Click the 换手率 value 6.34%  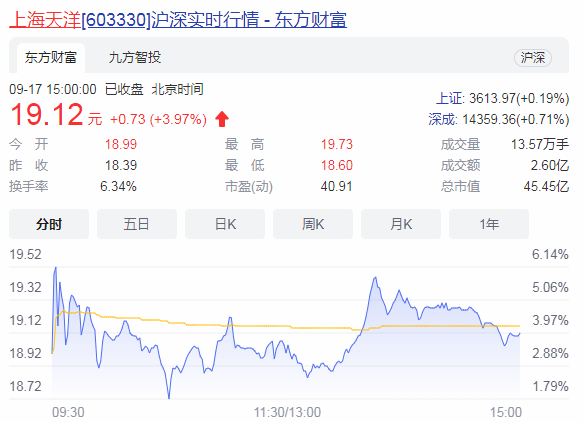(118, 186)
